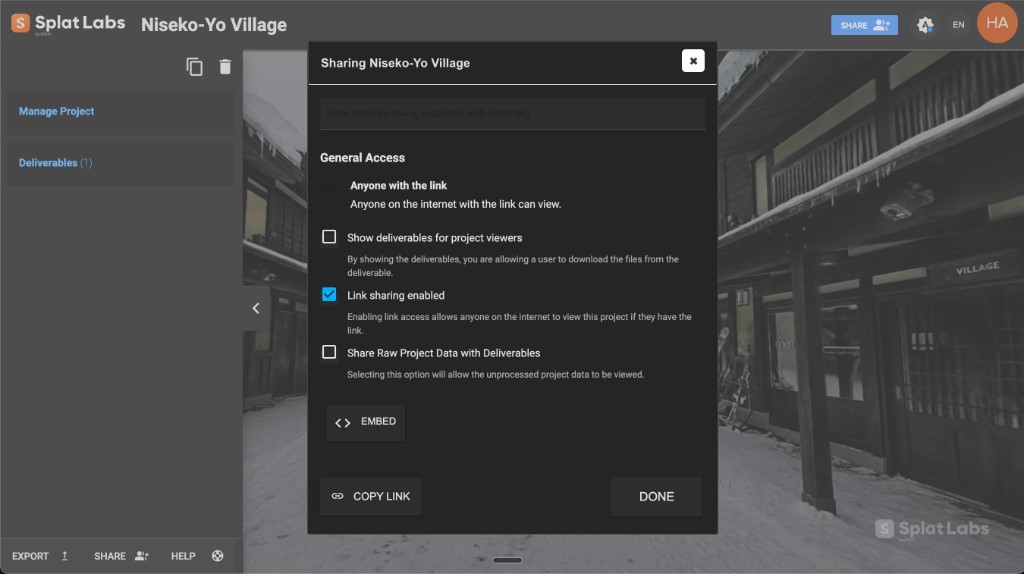
Task: Click the email address input field
Action: click(512, 114)
